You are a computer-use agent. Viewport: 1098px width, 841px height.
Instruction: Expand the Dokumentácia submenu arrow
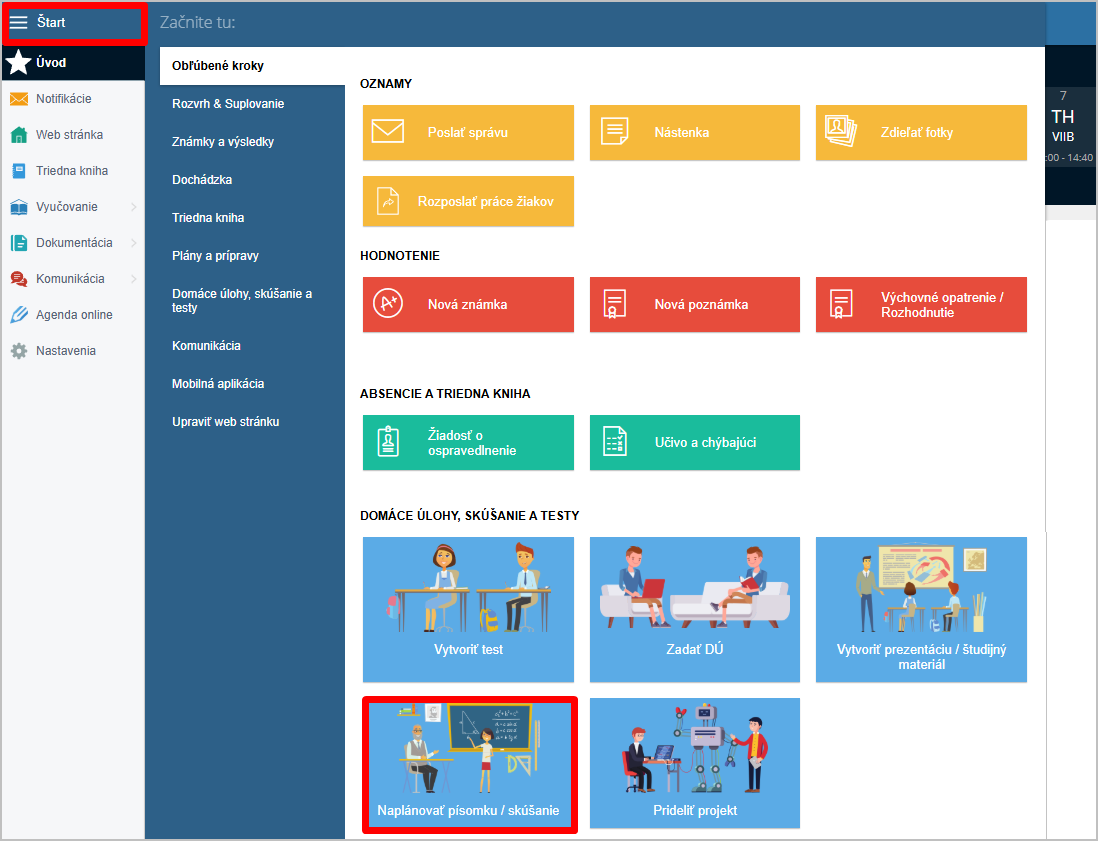[134, 243]
